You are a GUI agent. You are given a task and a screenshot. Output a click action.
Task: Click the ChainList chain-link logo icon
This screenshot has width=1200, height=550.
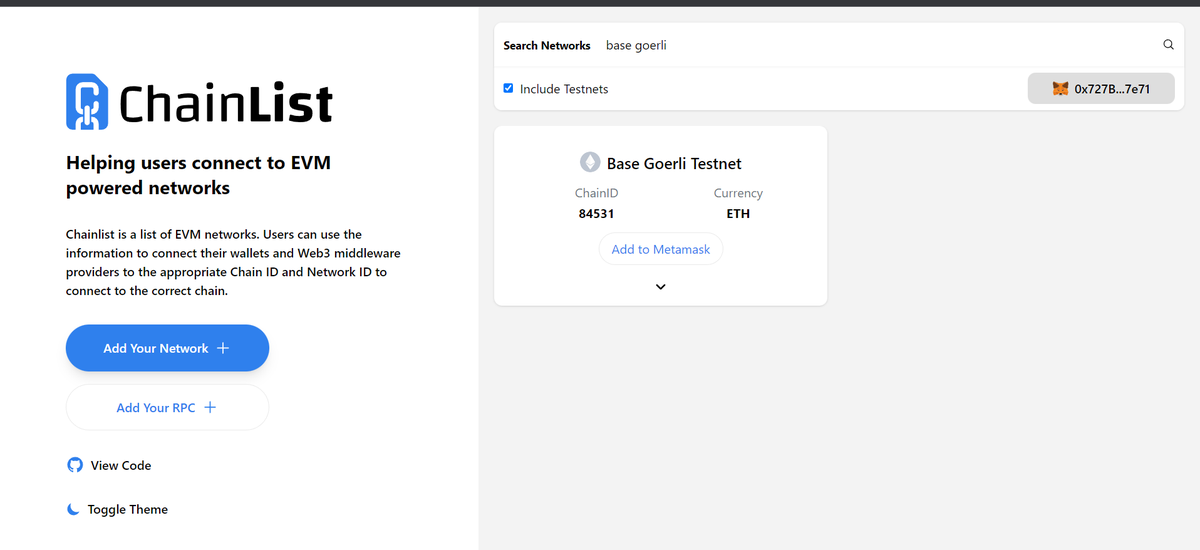[x=87, y=102]
